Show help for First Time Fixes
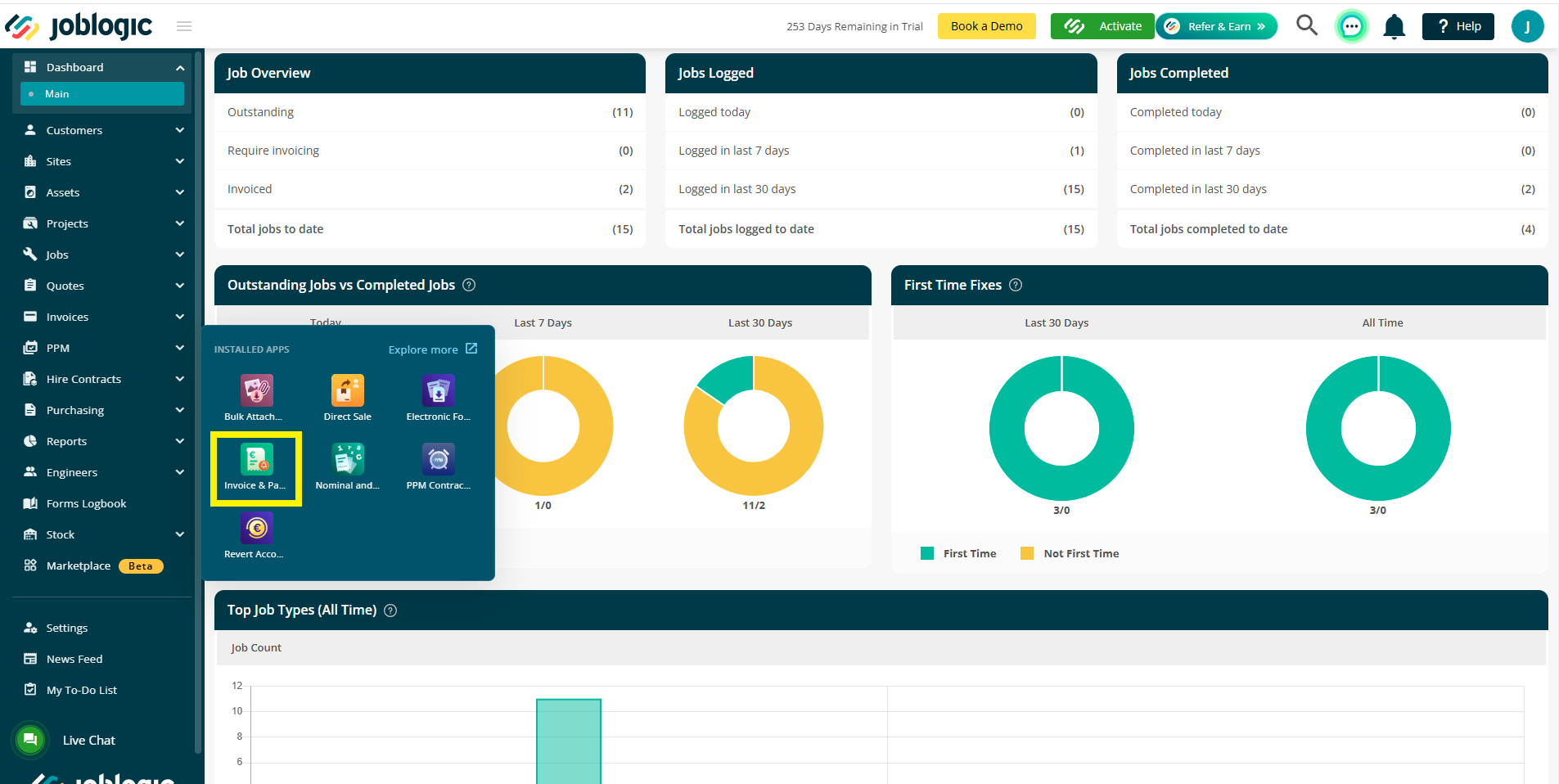1559x784 pixels. coord(1016,285)
